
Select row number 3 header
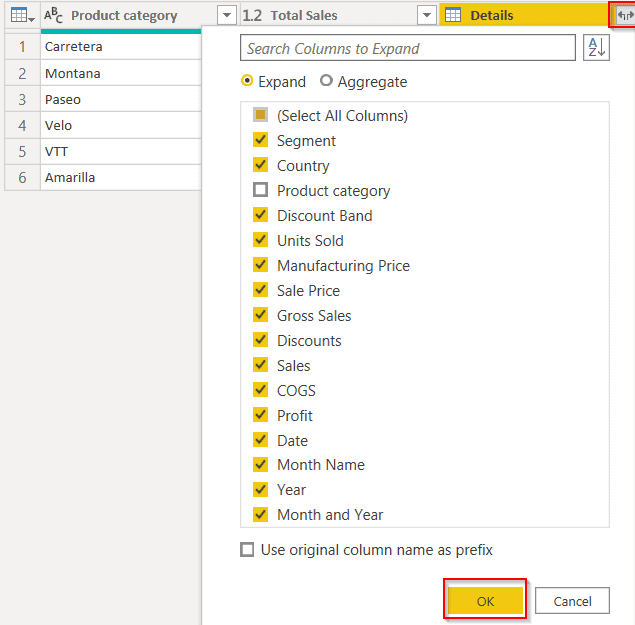click(22, 99)
